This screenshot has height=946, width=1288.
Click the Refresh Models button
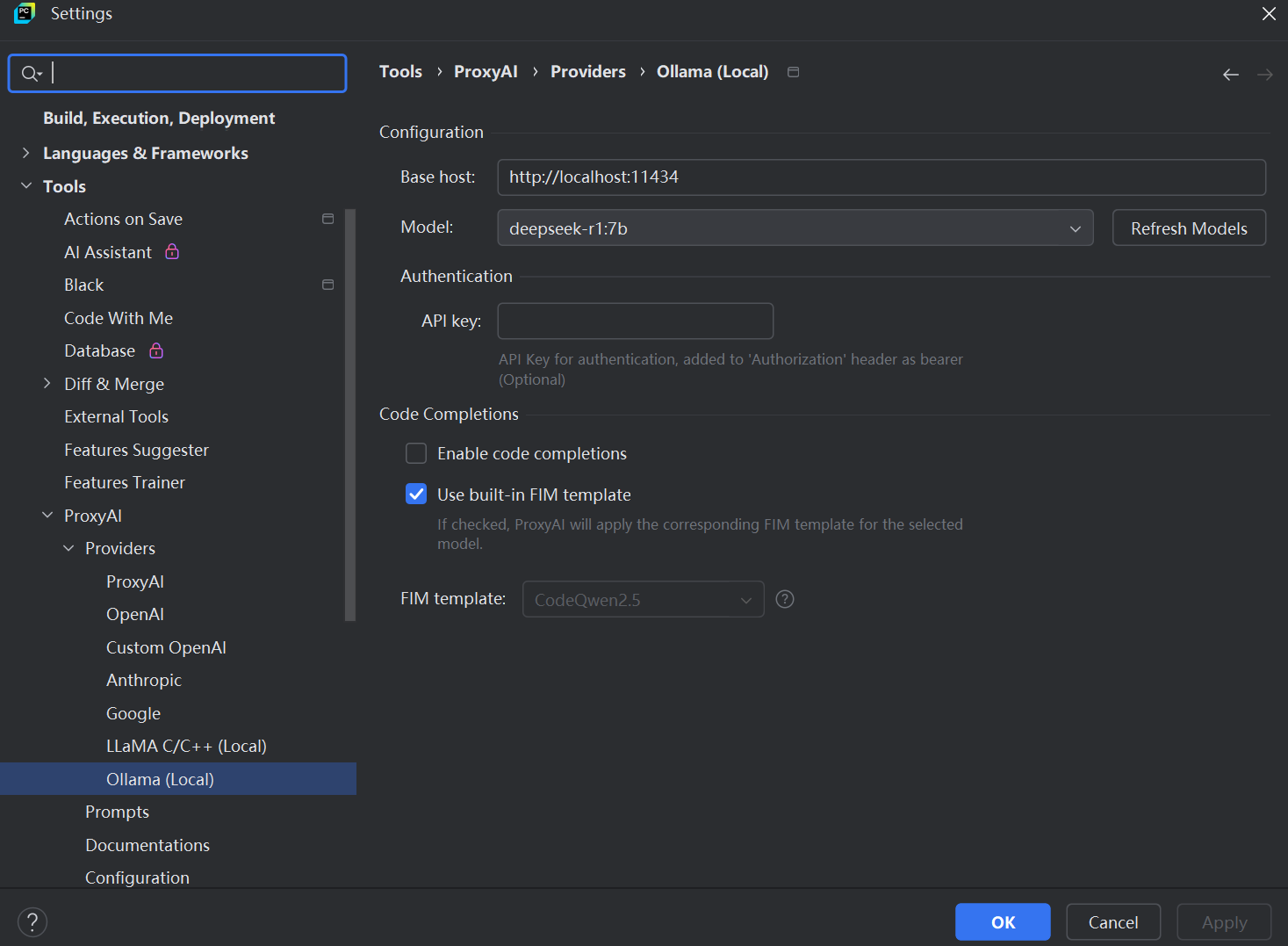point(1189,227)
